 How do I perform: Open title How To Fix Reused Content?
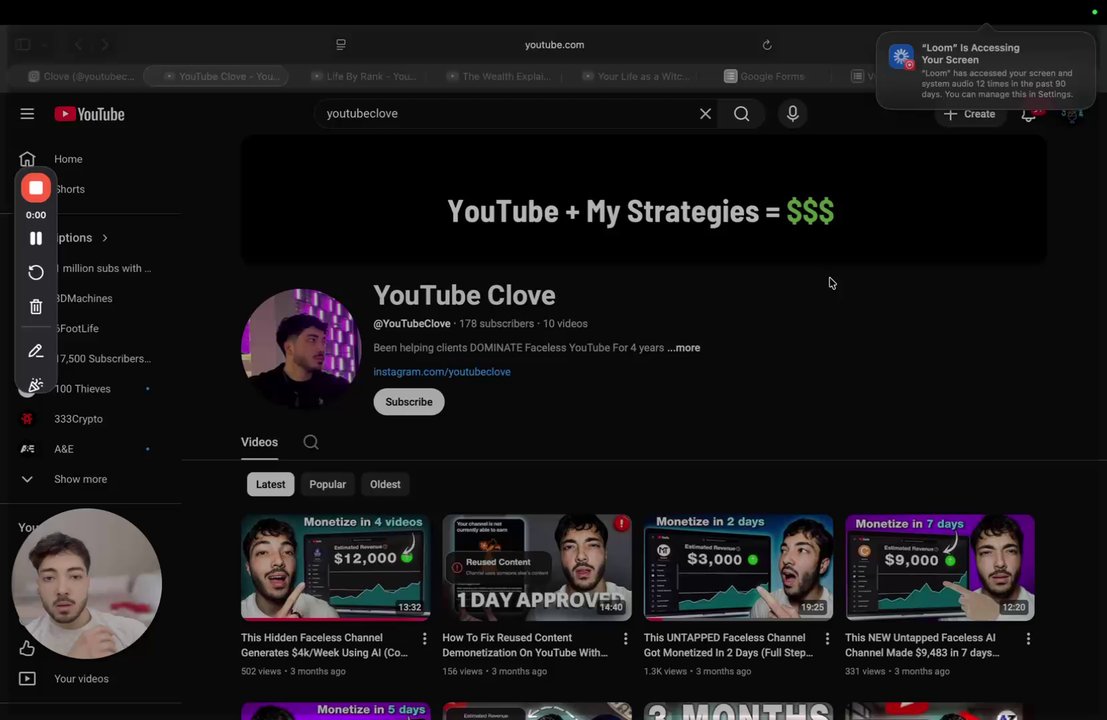click(x=525, y=645)
